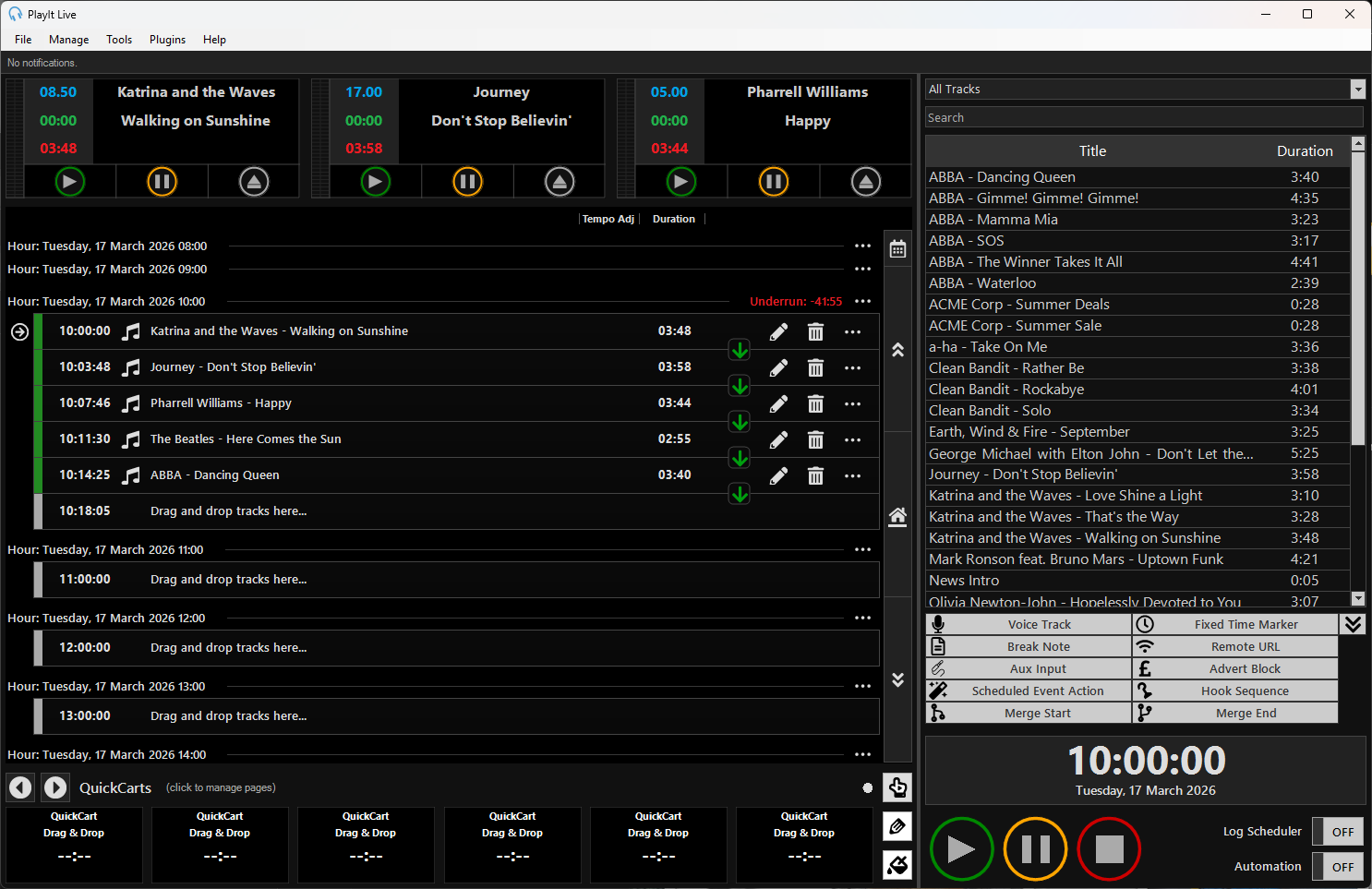The height and width of the screenshot is (889, 1372).
Task: Jump up using double chevron up icon
Action: (897, 350)
